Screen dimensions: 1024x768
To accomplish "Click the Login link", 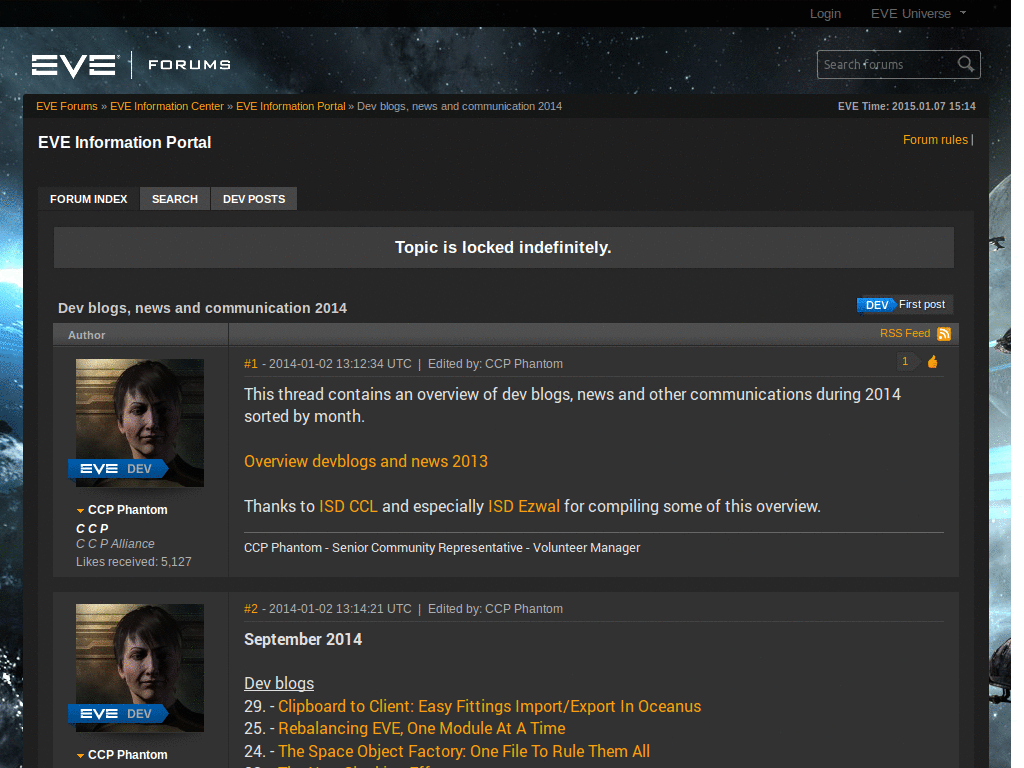I will (825, 13).
